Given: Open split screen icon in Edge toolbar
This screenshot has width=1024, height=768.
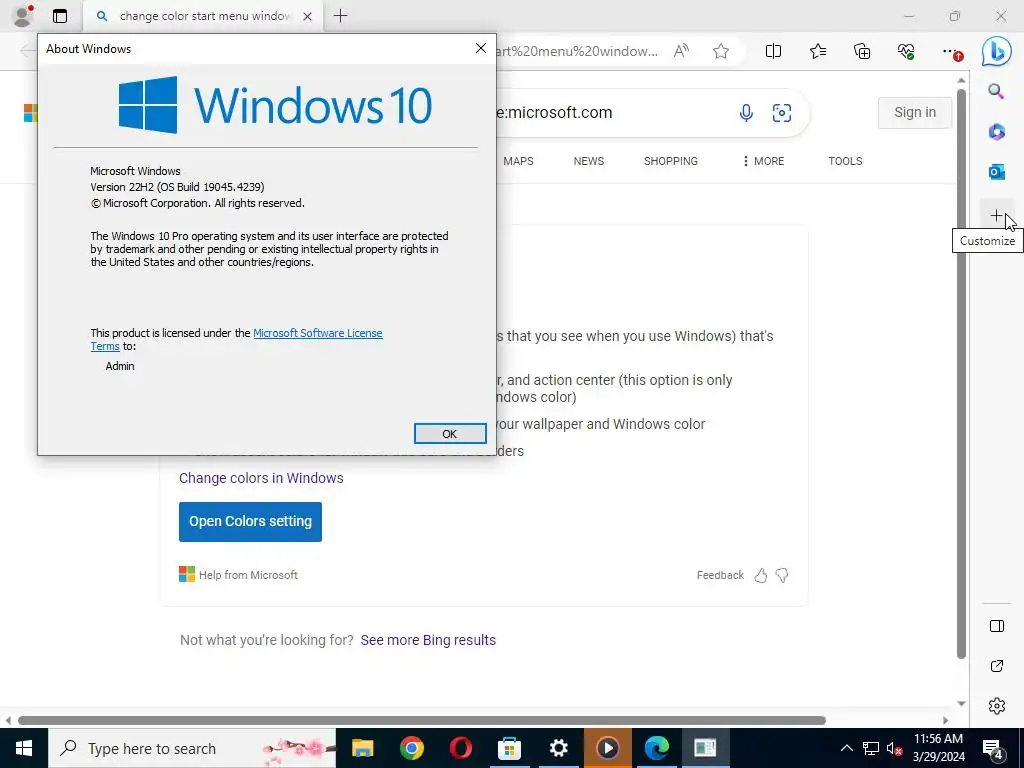Looking at the screenshot, I should click(773, 51).
